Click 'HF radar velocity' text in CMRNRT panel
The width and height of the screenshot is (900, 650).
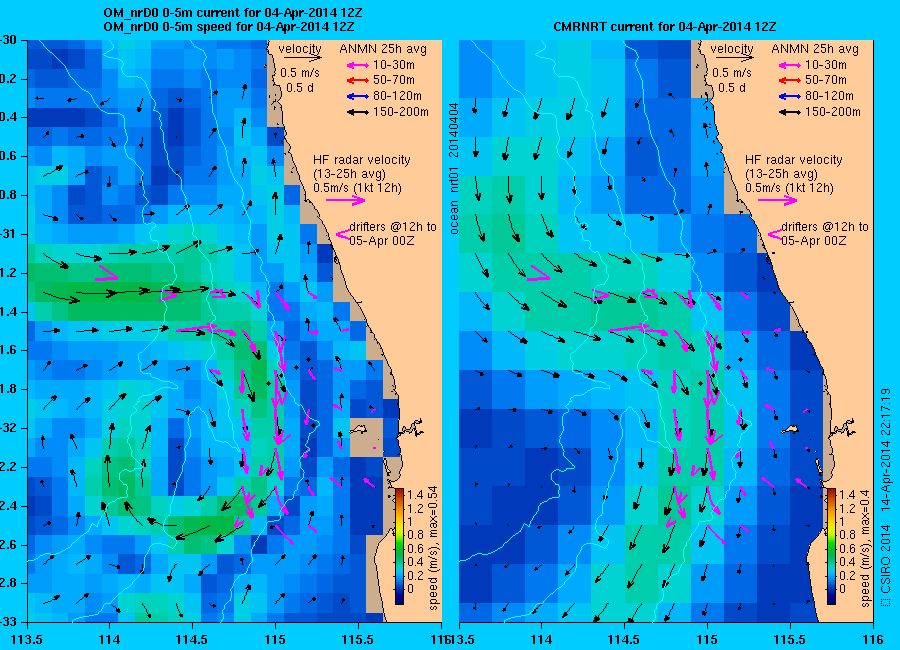point(794,160)
